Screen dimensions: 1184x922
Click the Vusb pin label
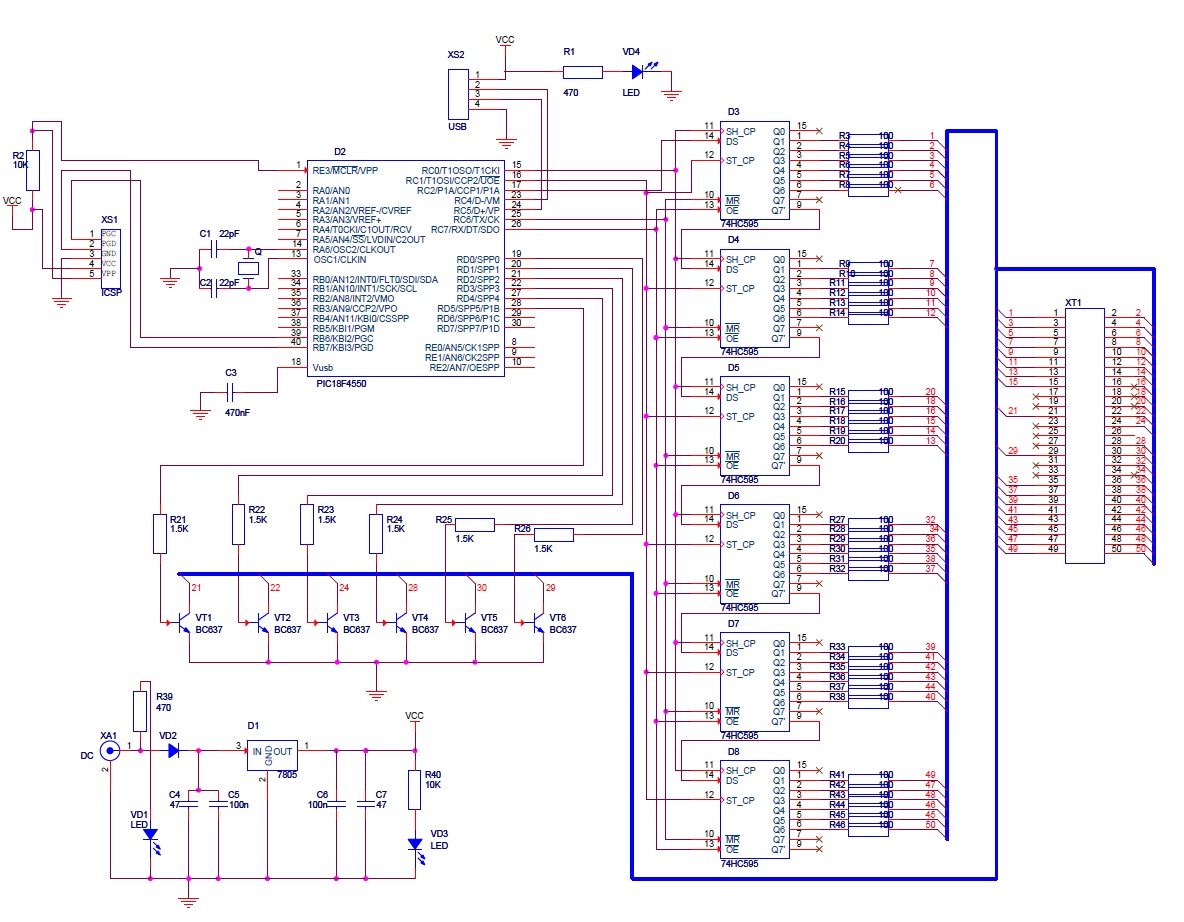[x=322, y=368]
